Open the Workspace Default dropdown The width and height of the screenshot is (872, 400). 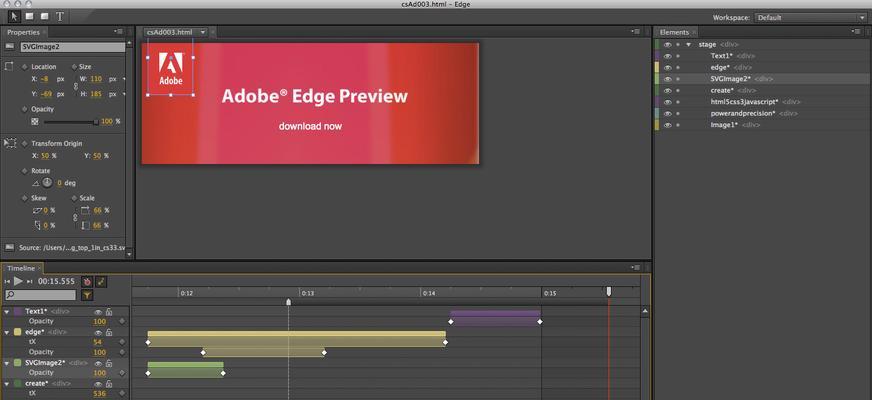coord(811,18)
